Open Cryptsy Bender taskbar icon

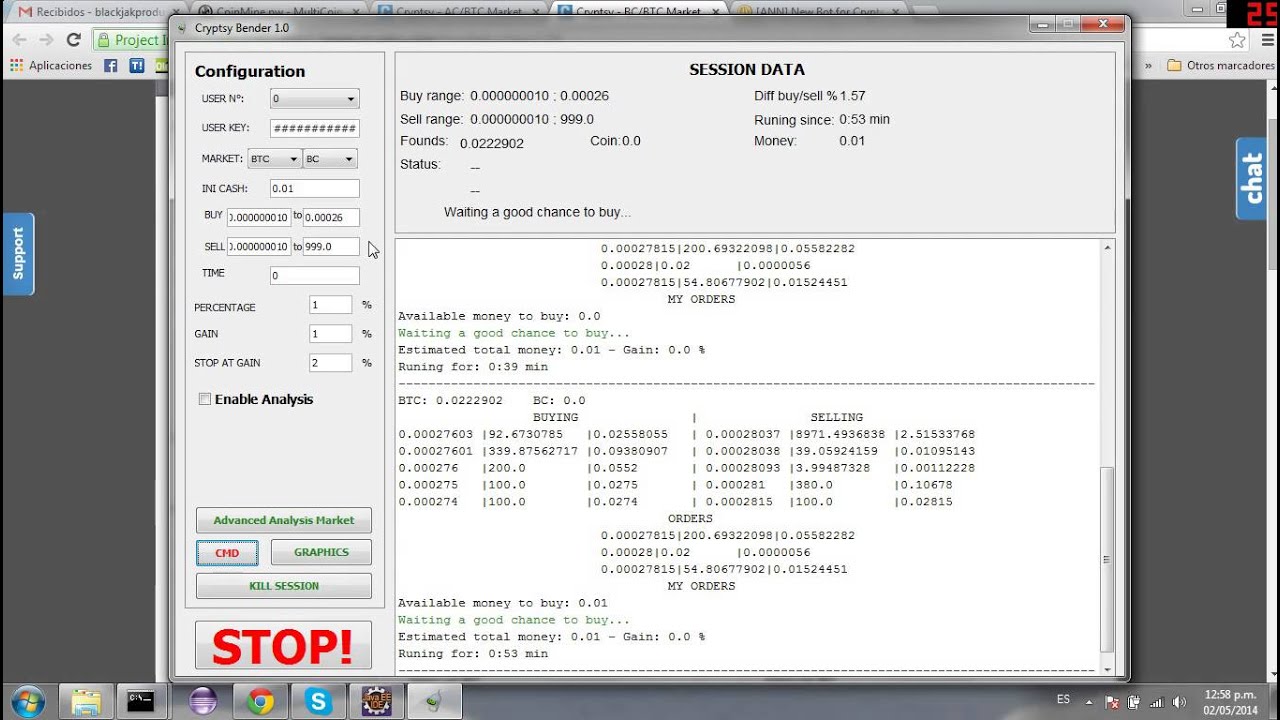pyautogui.click(x=436, y=701)
